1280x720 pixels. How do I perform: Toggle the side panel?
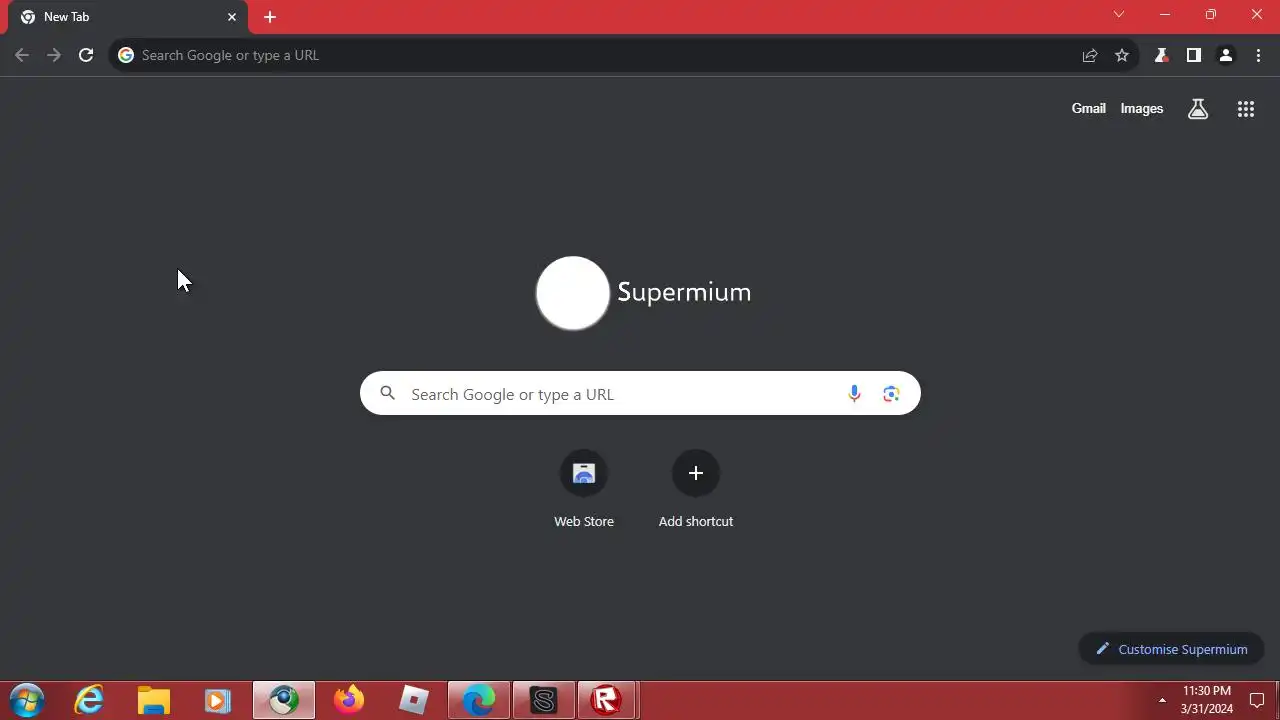[1193, 55]
